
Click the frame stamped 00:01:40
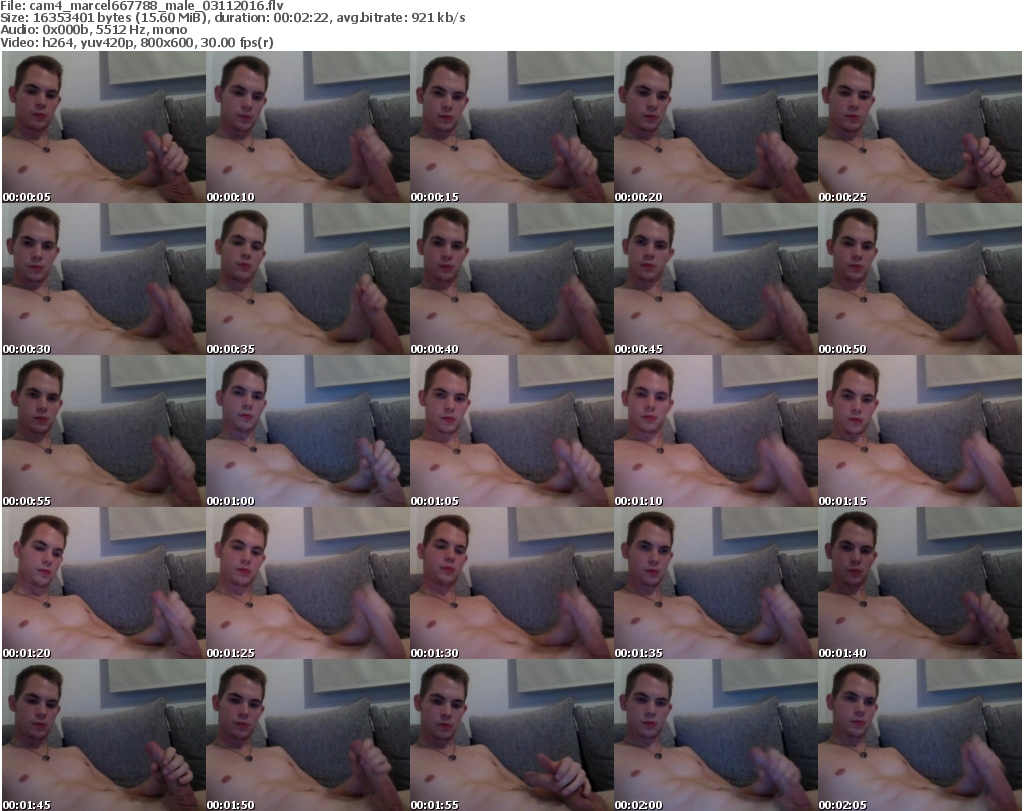(920, 583)
